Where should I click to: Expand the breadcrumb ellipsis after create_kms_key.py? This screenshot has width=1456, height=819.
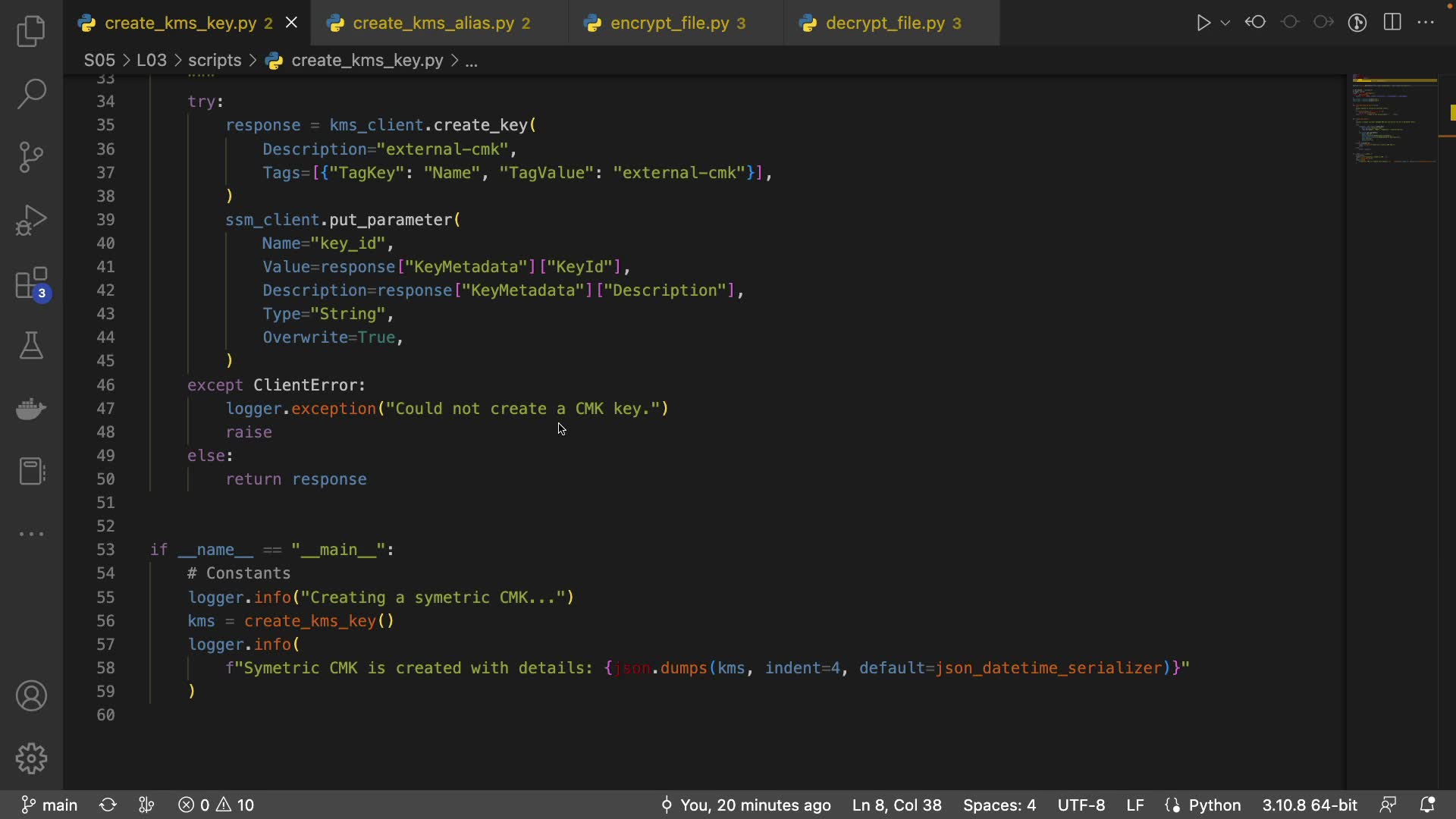click(x=471, y=61)
